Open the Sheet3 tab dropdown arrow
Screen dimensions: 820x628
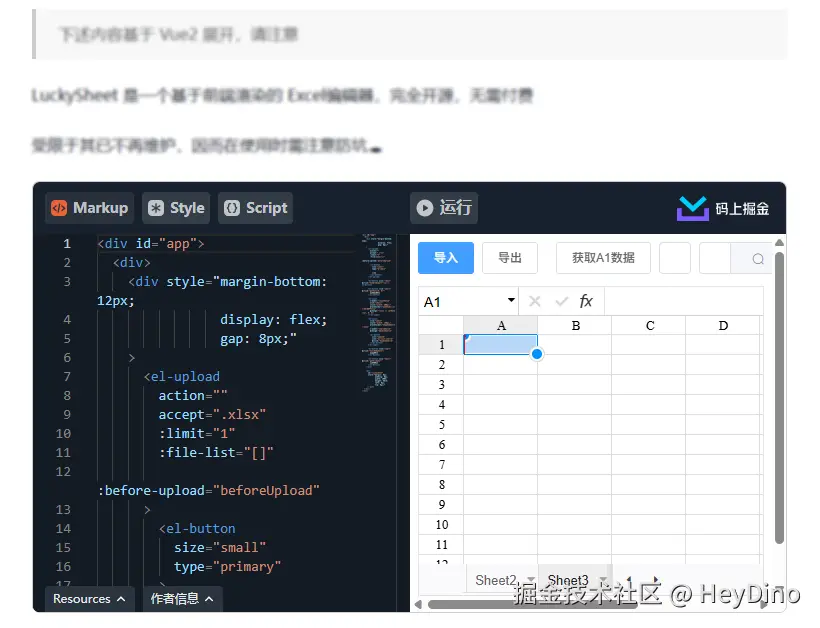(602, 579)
